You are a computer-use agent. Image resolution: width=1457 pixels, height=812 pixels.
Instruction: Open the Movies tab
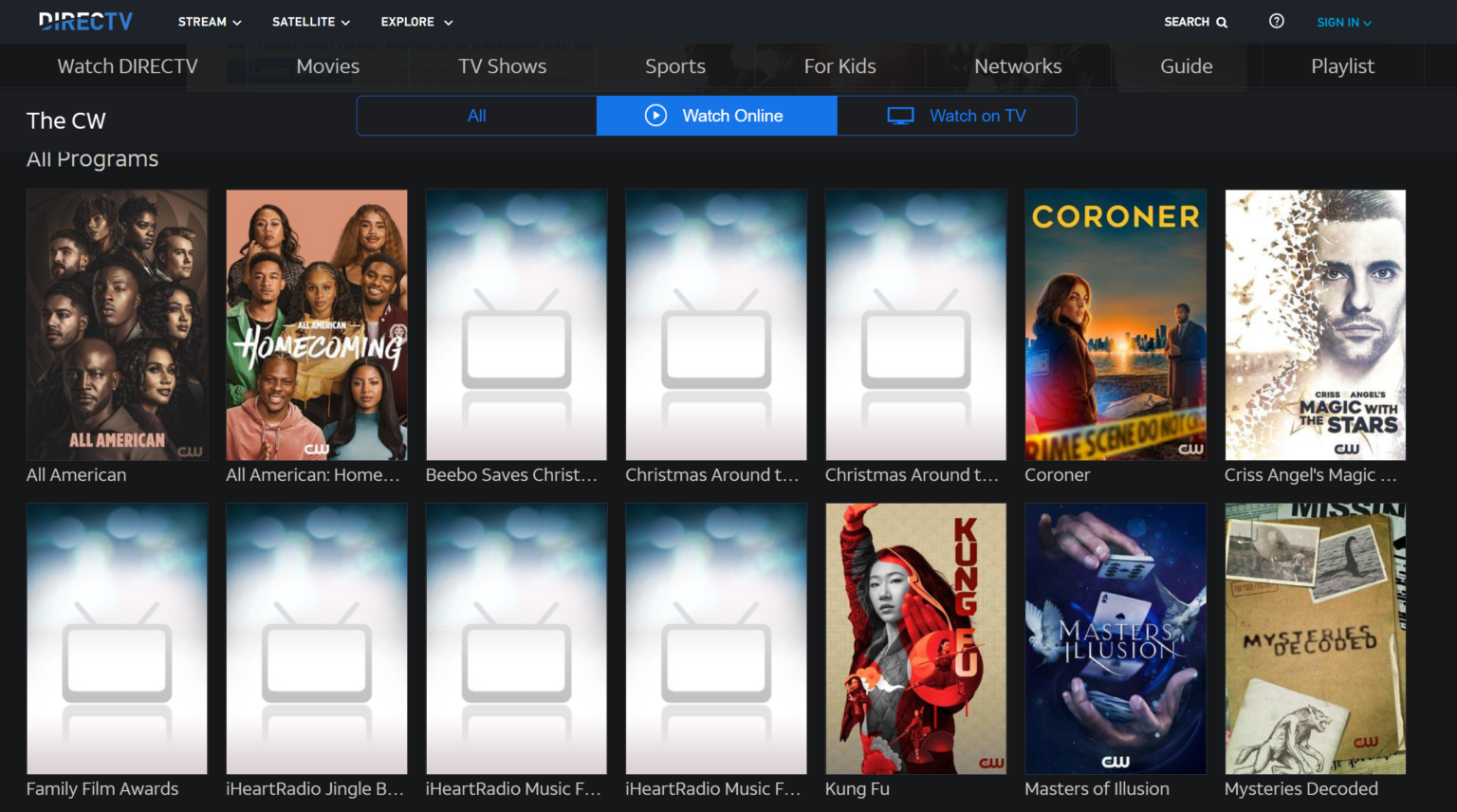(327, 66)
